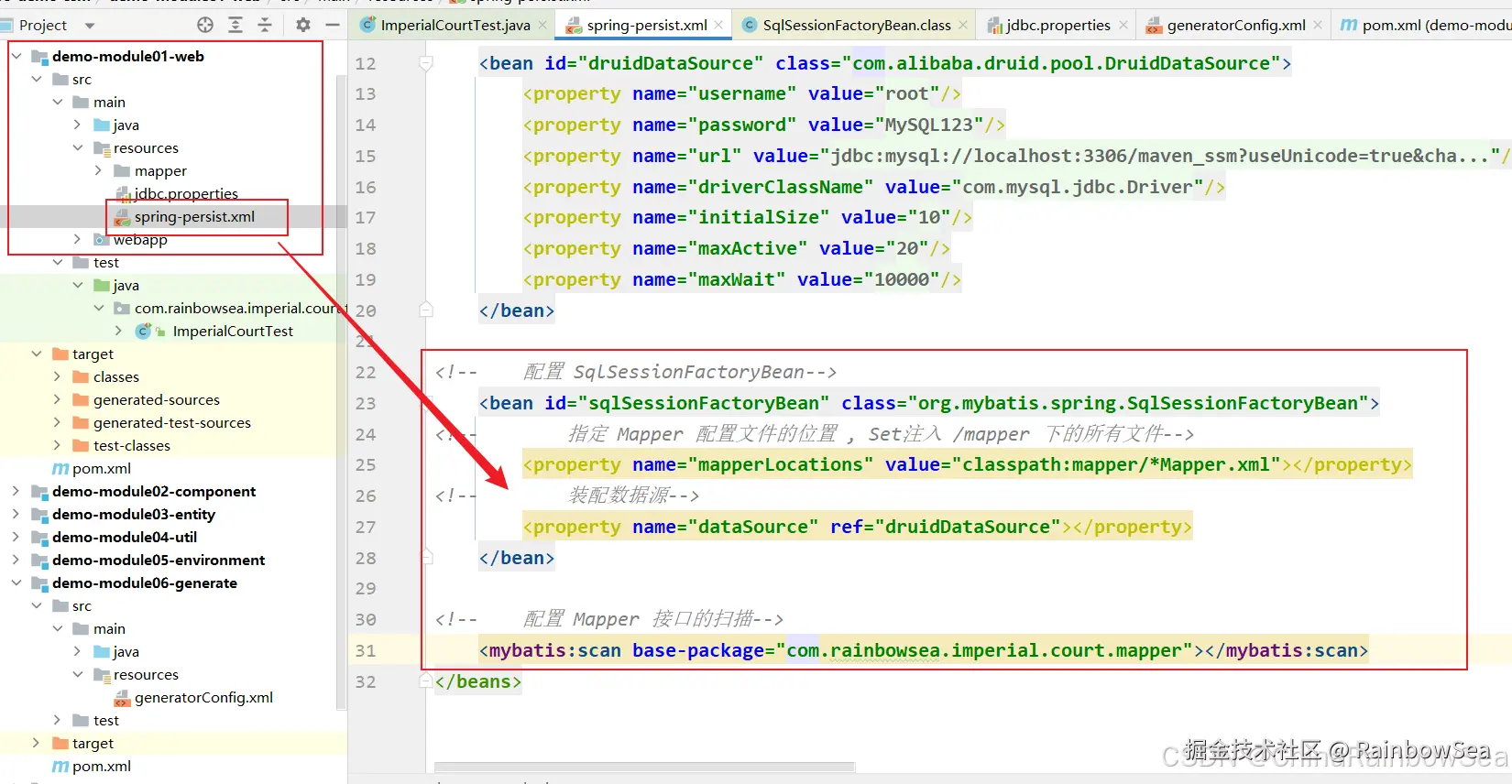
Task: Select jdbc.properties file in tree
Action: click(186, 193)
